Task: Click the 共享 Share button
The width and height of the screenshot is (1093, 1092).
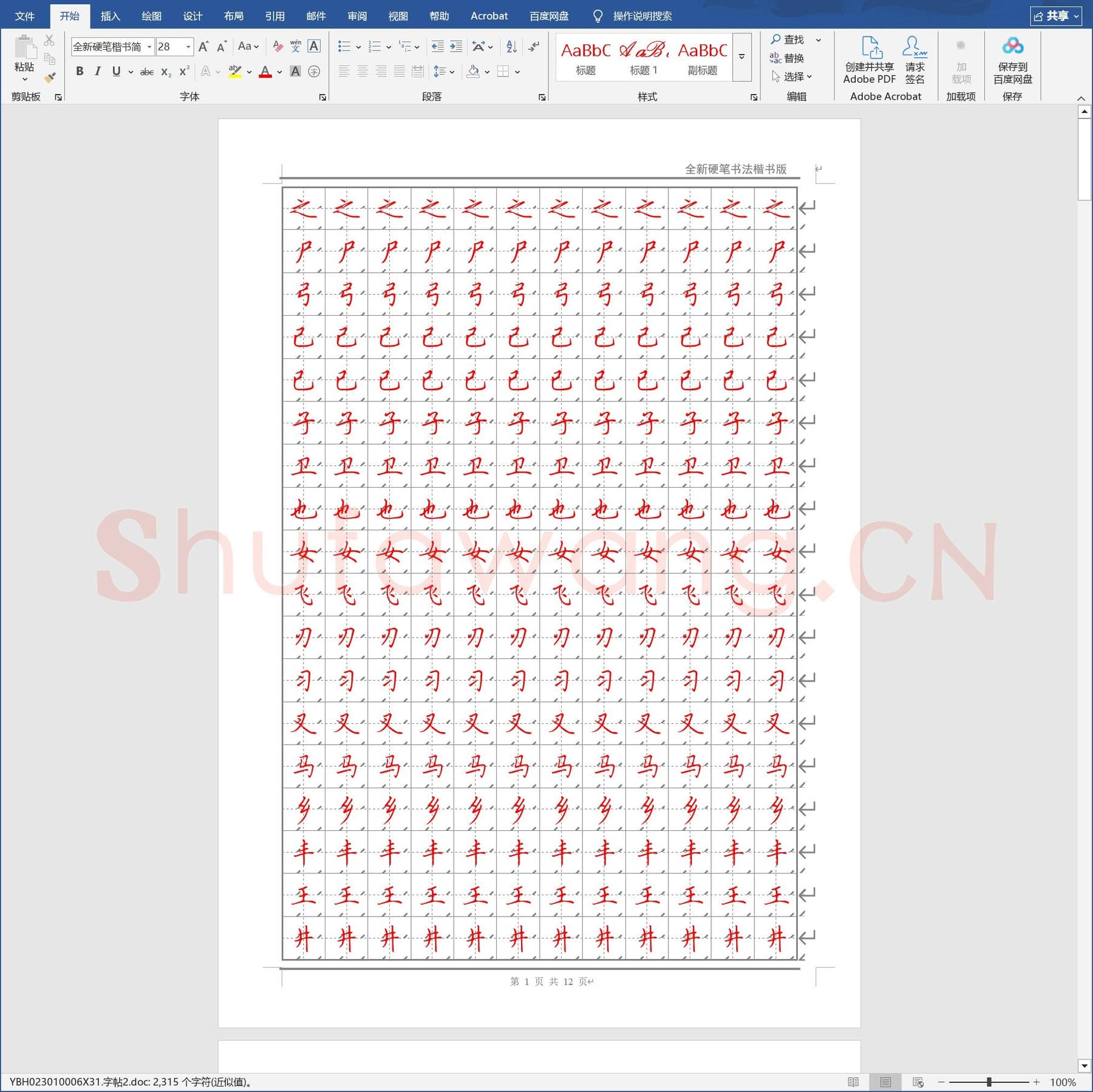Action: 1056,16
